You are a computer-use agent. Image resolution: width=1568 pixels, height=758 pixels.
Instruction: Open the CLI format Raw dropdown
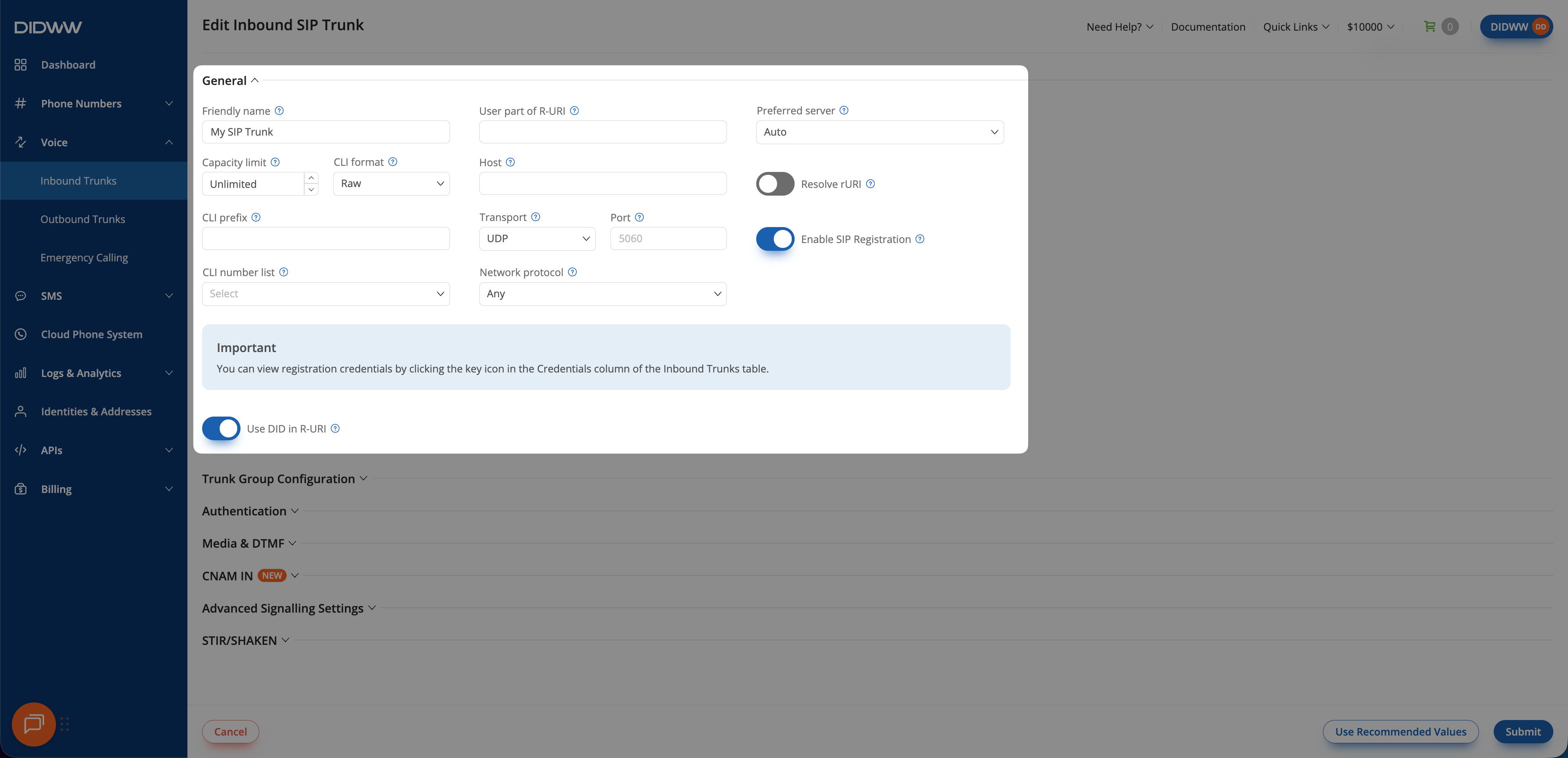click(392, 183)
